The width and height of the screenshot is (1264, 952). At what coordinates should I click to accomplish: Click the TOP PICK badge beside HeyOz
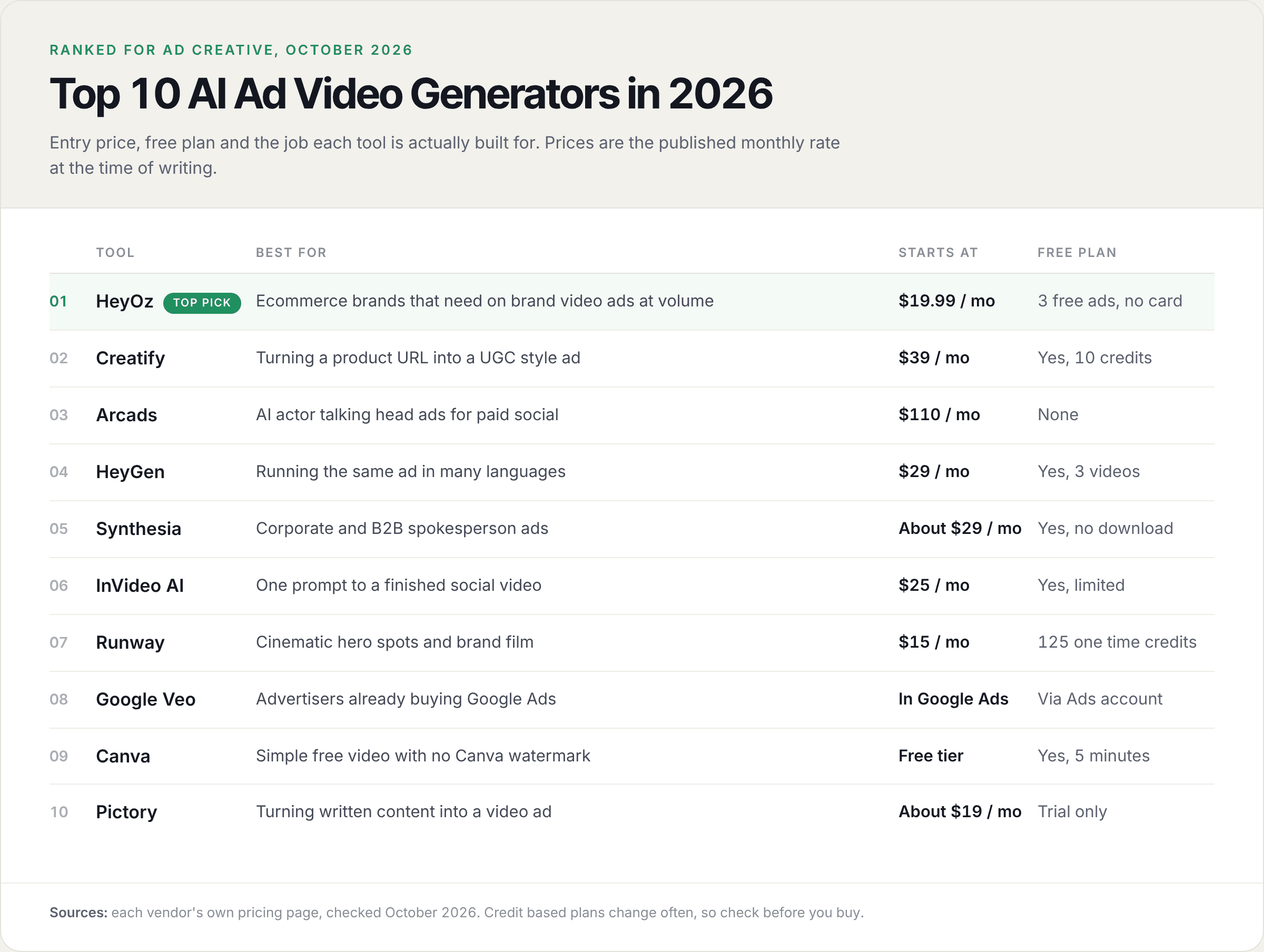[202, 302]
